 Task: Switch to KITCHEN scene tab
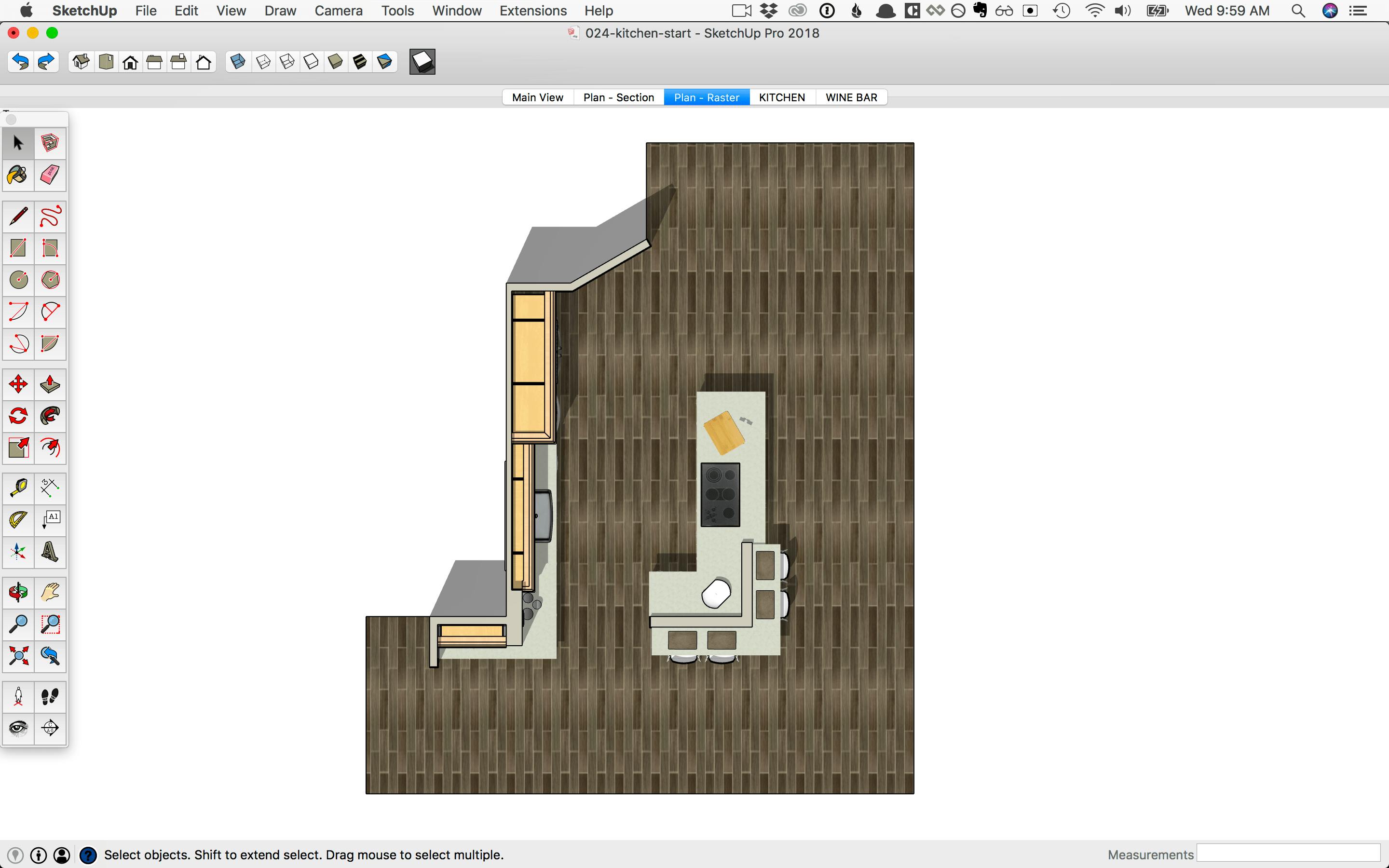[x=782, y=97]
